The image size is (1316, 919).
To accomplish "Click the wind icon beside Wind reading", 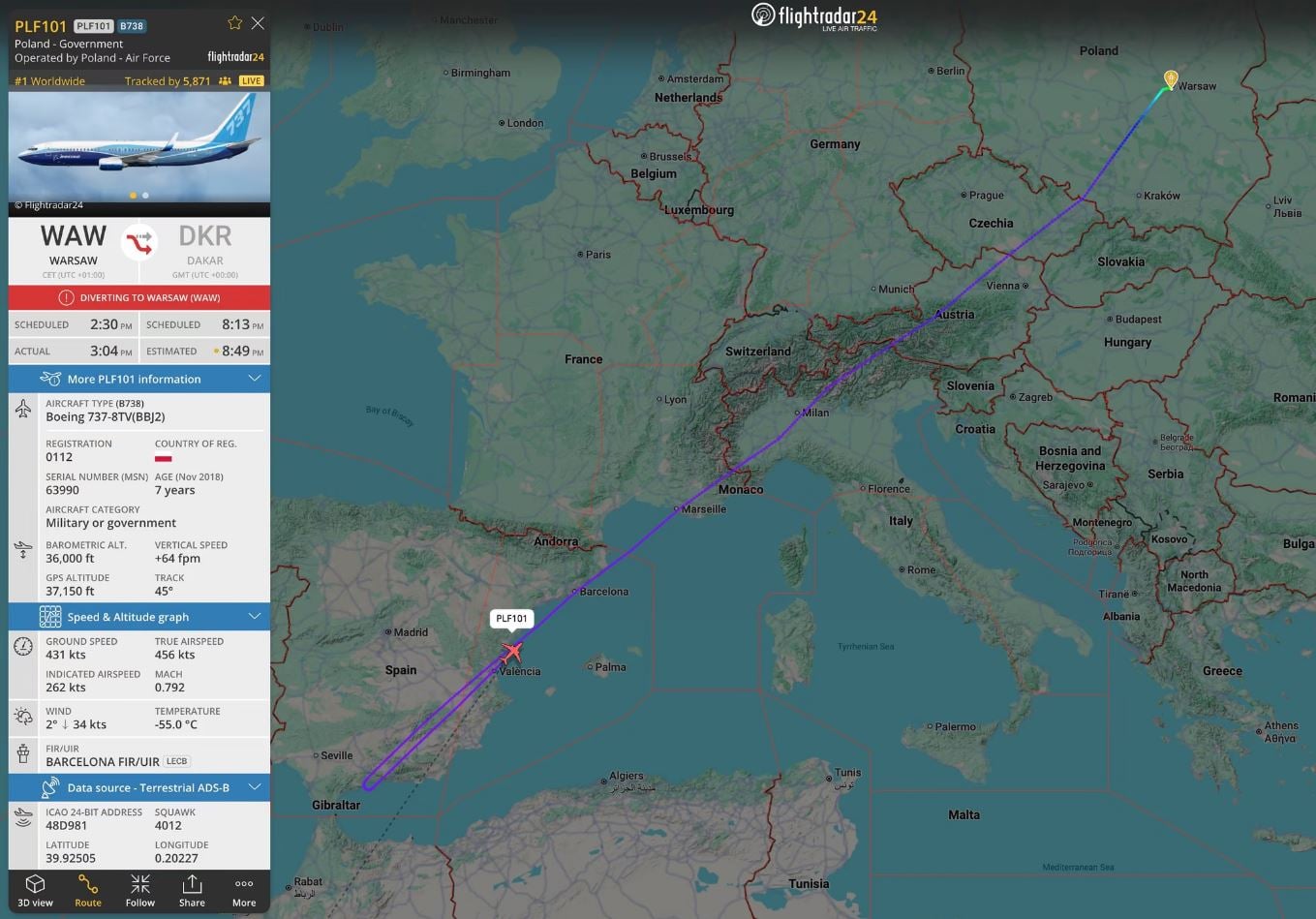I will [23, 717].
